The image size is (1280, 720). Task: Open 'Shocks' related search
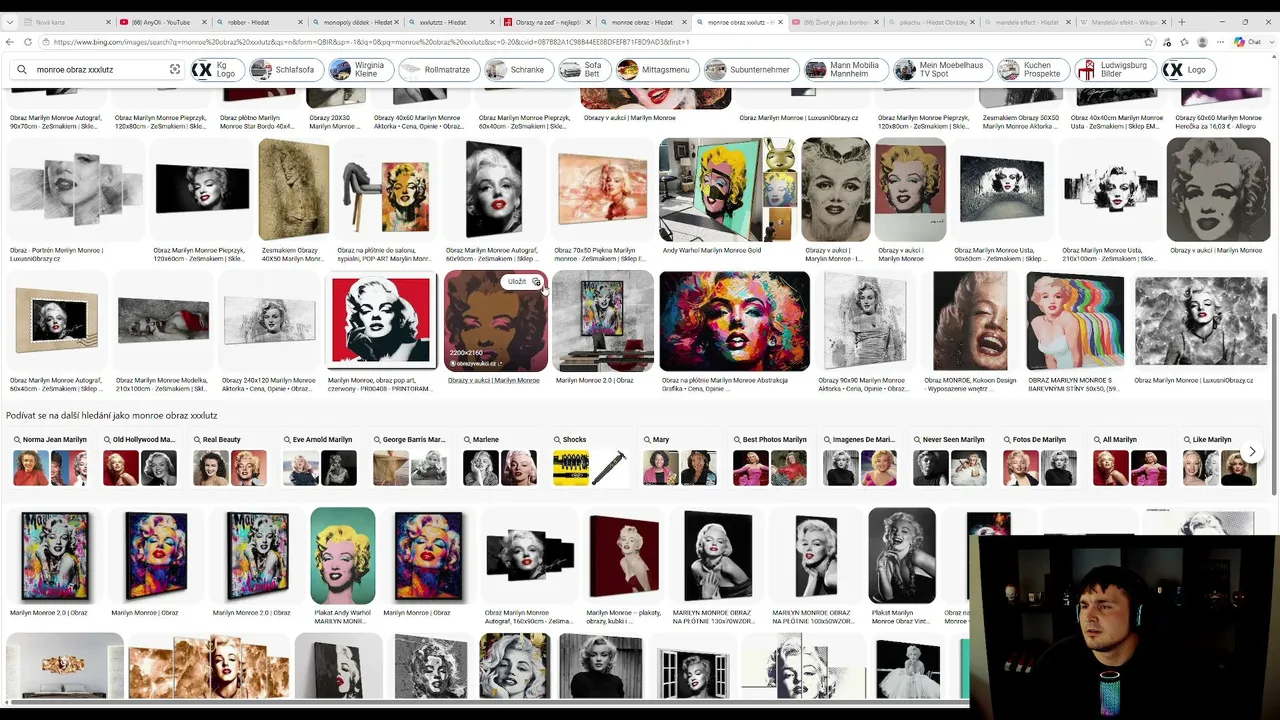coord(590,461)
